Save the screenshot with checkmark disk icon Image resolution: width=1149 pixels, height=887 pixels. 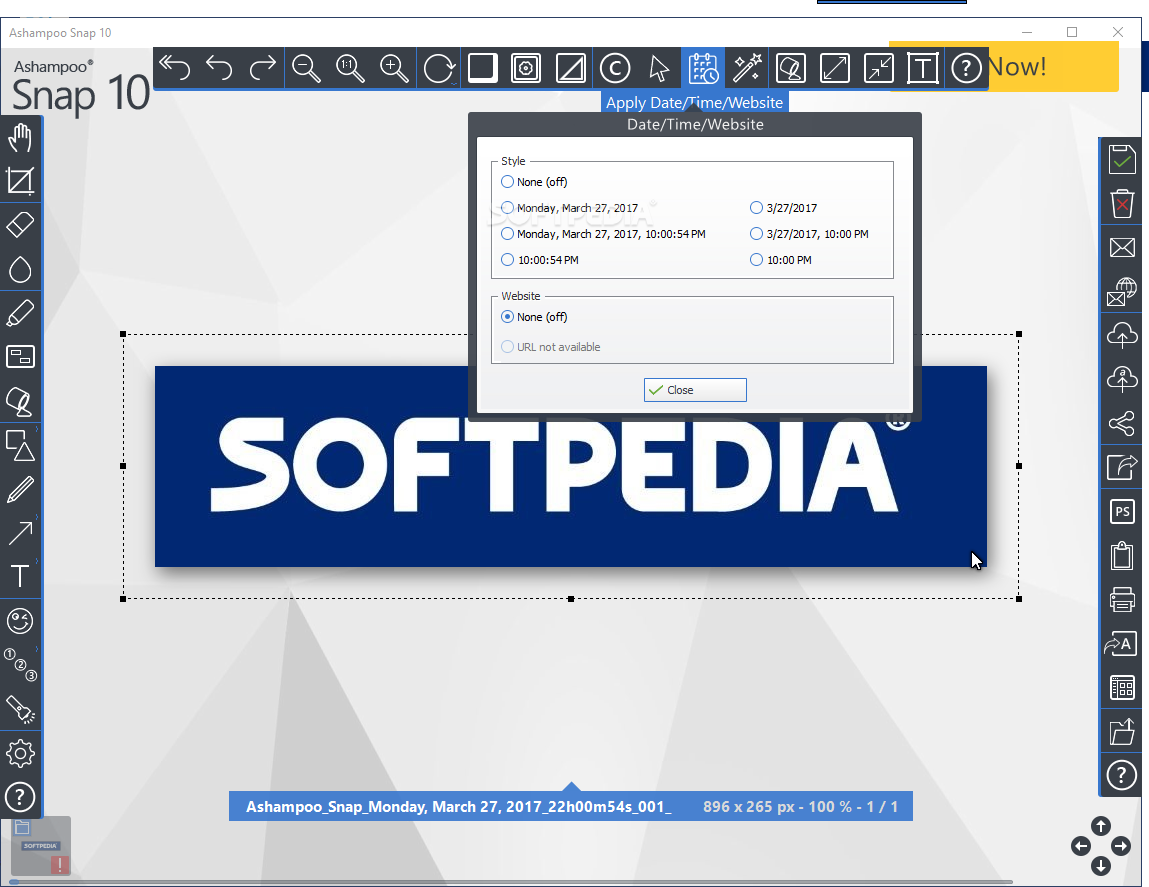pos(1122,159)
